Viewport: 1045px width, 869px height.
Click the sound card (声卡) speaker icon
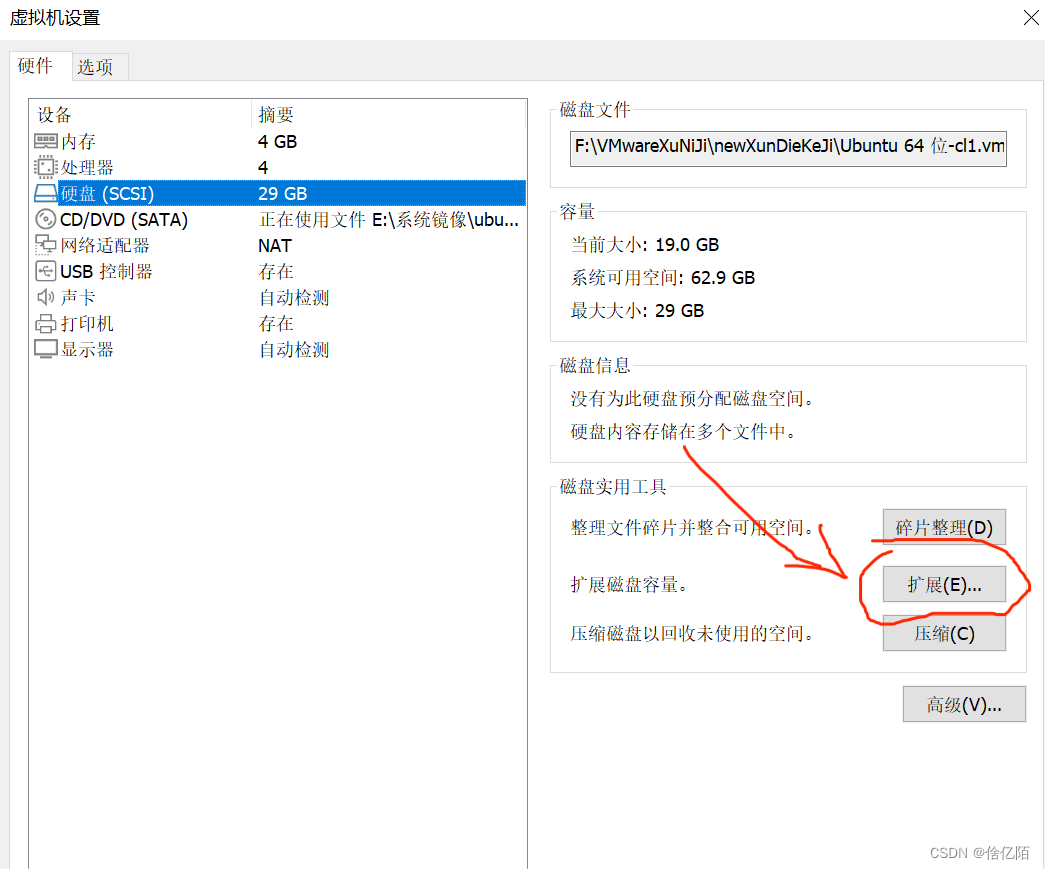coord(45,297)
